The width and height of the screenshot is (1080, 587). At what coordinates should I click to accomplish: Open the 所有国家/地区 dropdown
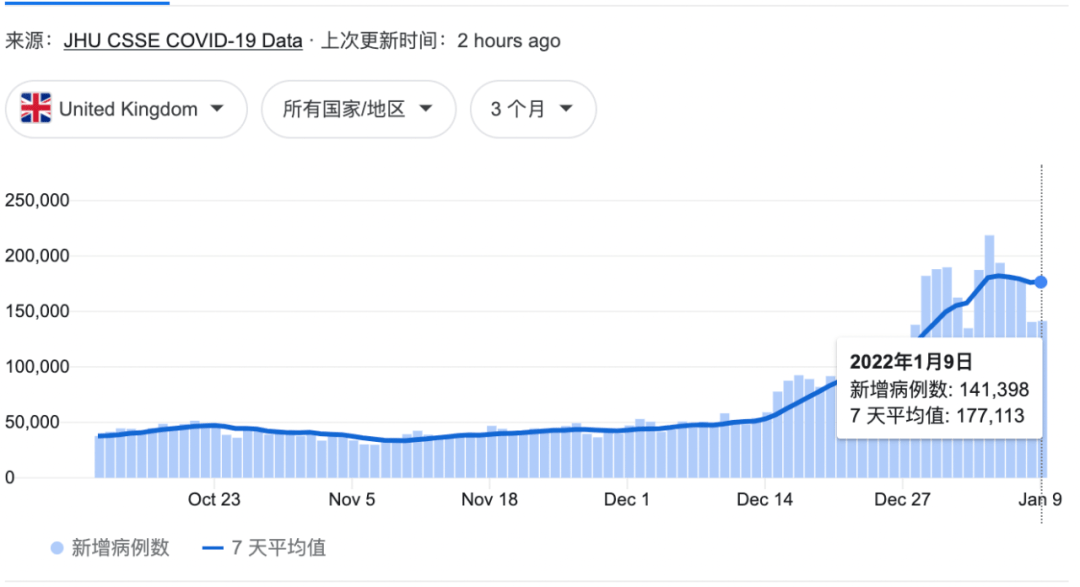click(x=358, y=109)
